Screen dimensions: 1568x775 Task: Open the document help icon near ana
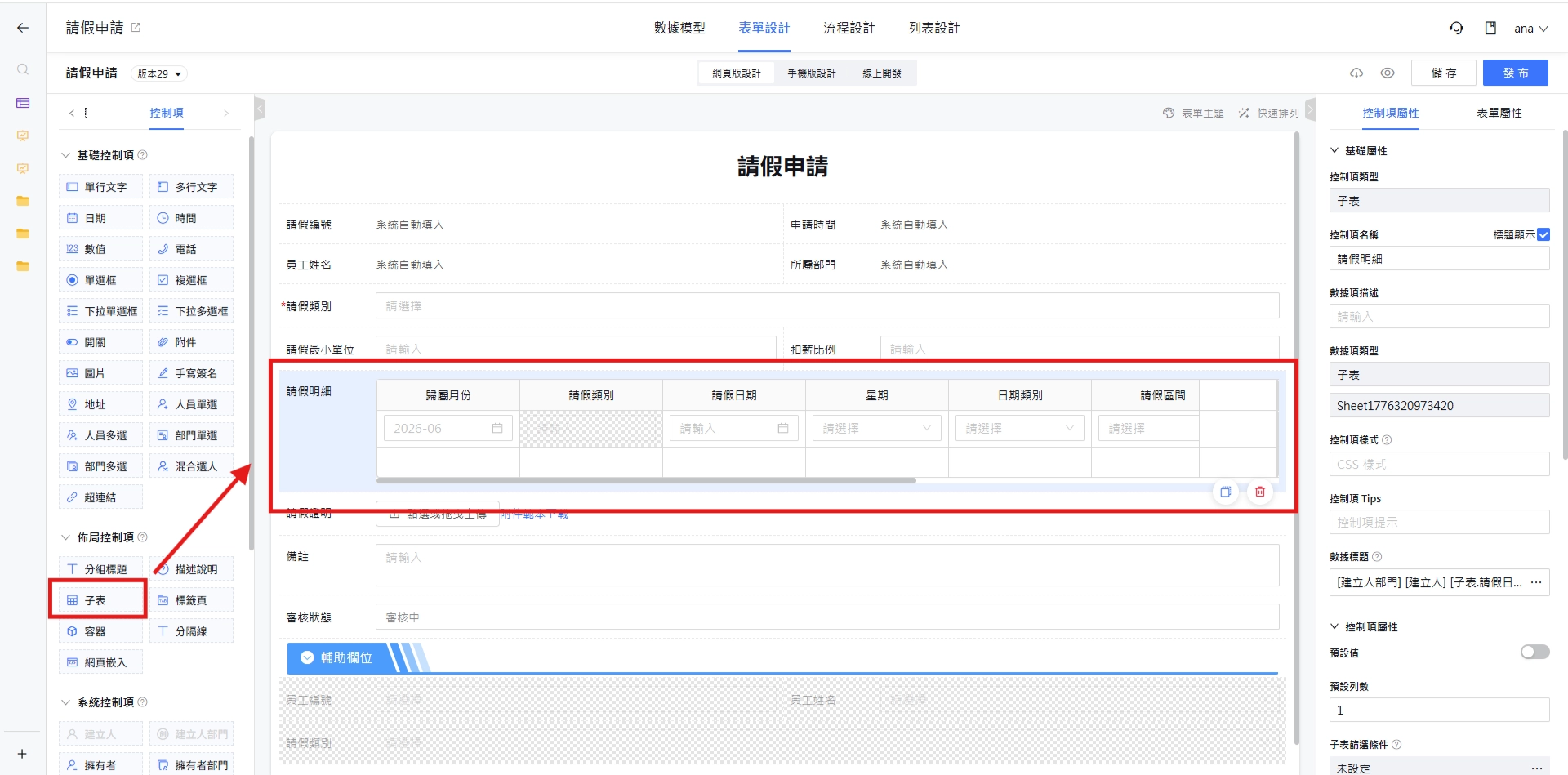coord(1490,28)
